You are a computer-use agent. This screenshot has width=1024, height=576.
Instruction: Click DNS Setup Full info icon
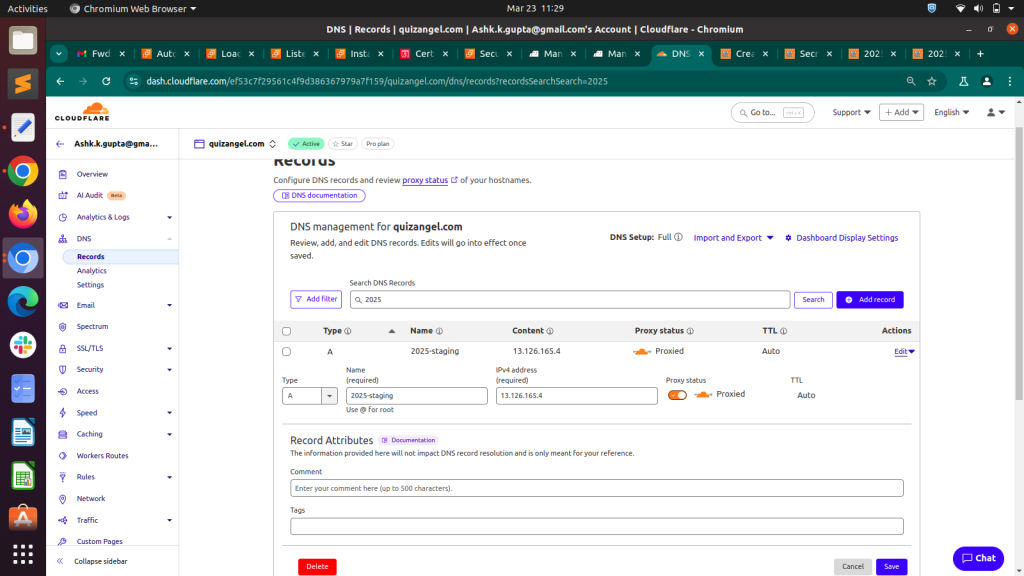[x=679, y=237]
